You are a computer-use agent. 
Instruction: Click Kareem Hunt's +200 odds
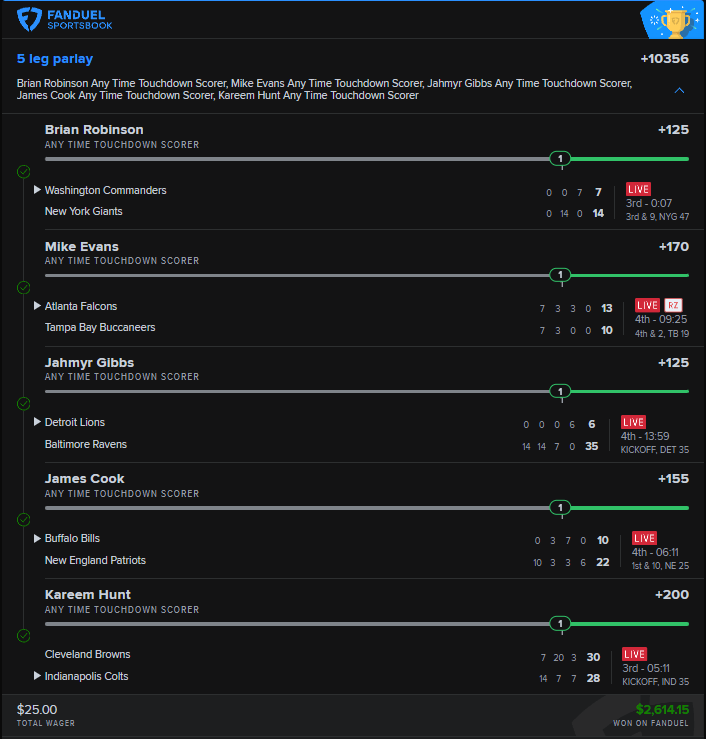click(x=672, y=595)
